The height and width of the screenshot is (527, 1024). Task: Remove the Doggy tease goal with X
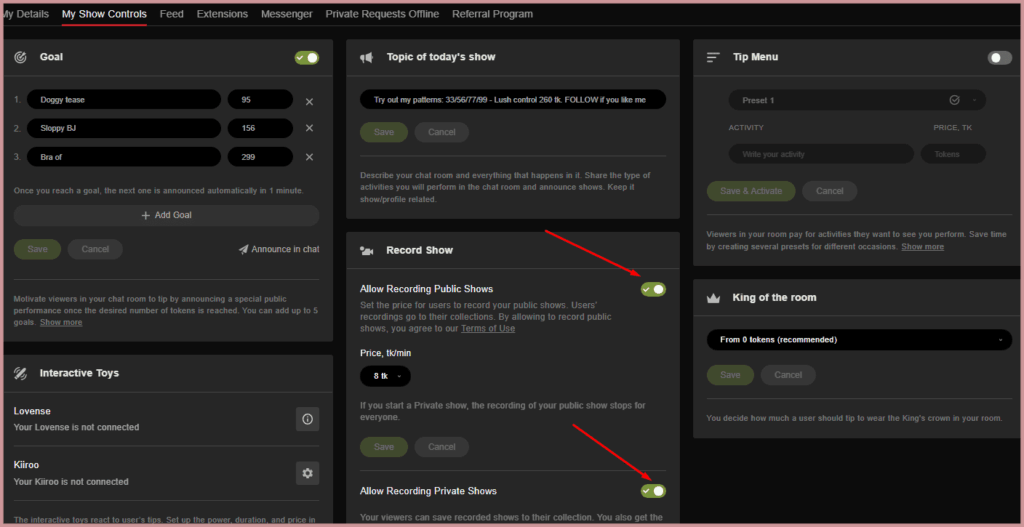click(x=309, y=101)
